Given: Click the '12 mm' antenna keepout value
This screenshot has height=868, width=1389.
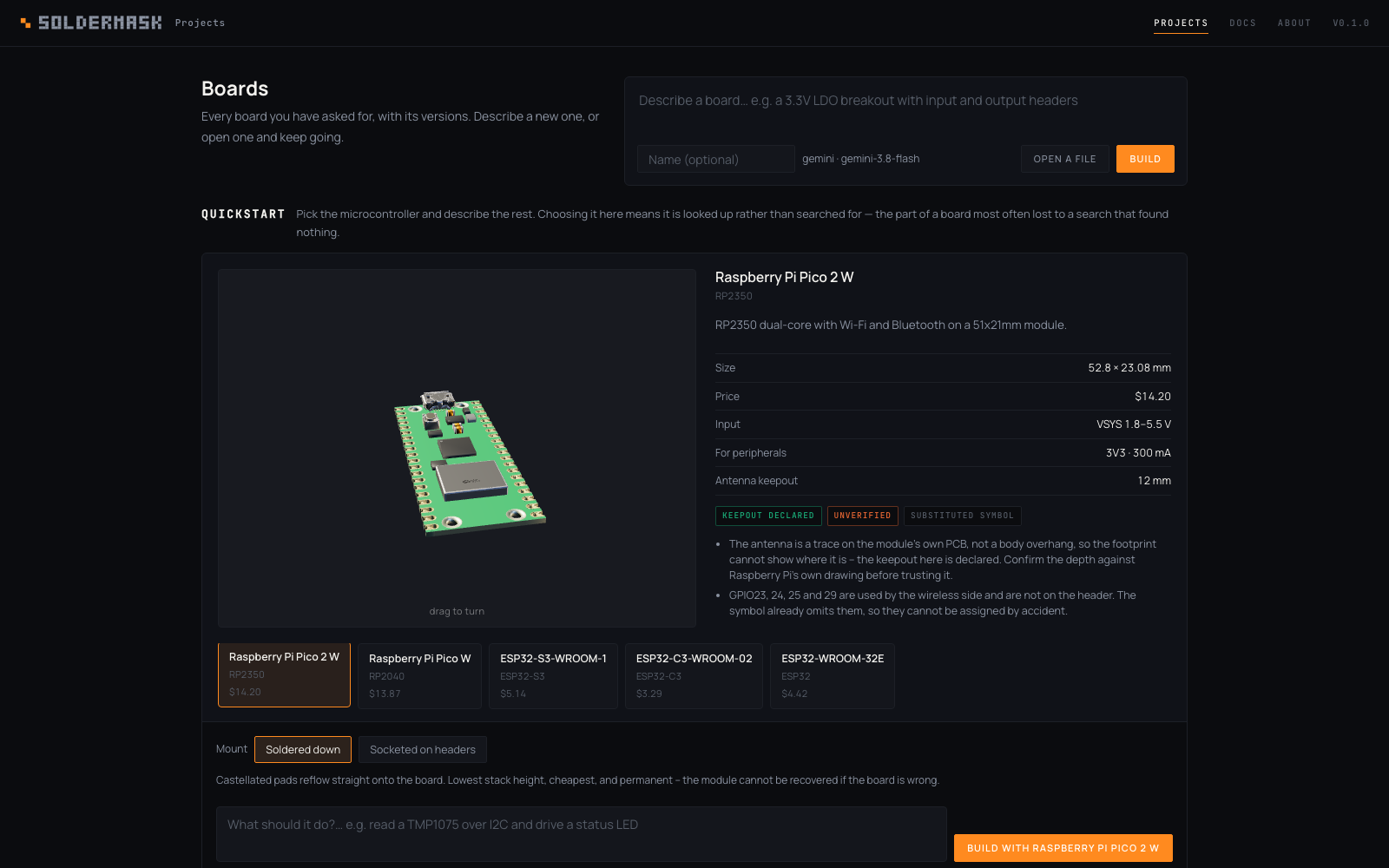Looking at the screenshot, I should 1155,481.
